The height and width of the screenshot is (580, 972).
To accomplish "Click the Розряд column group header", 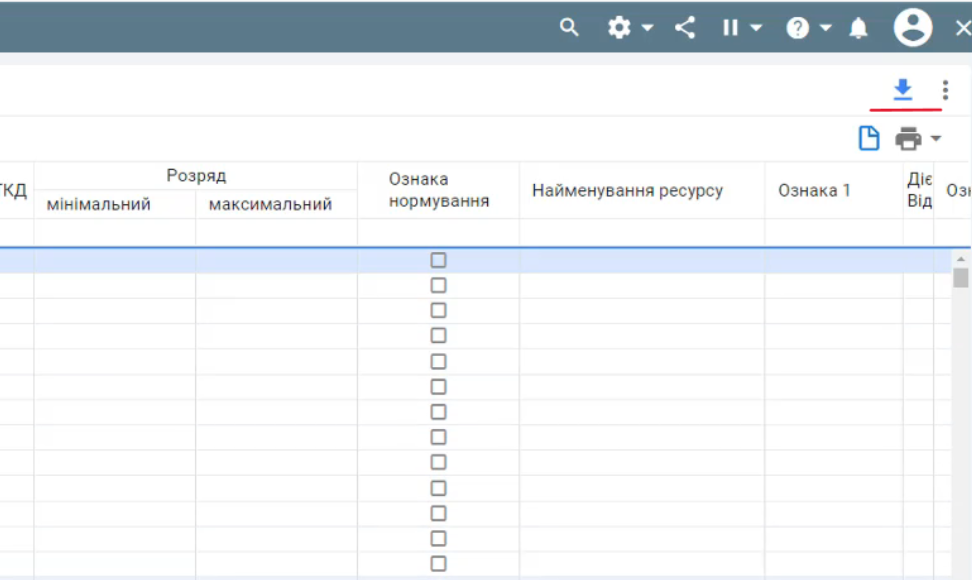I will pyautogui.click(x=196, y=176).
